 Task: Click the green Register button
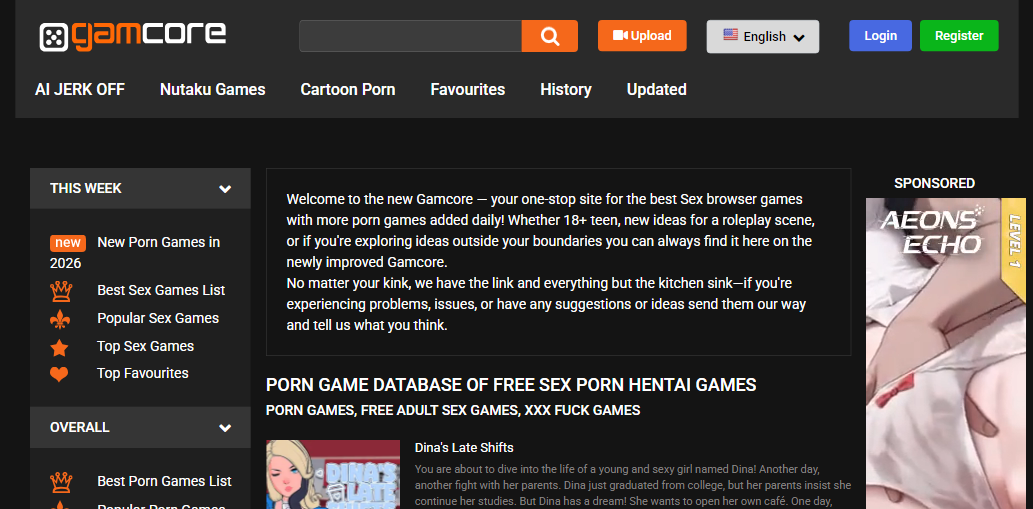(959, 36)
